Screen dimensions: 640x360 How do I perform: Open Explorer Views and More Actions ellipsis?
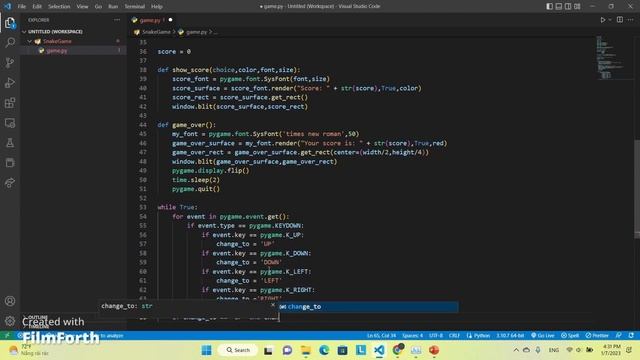(117, 20)
